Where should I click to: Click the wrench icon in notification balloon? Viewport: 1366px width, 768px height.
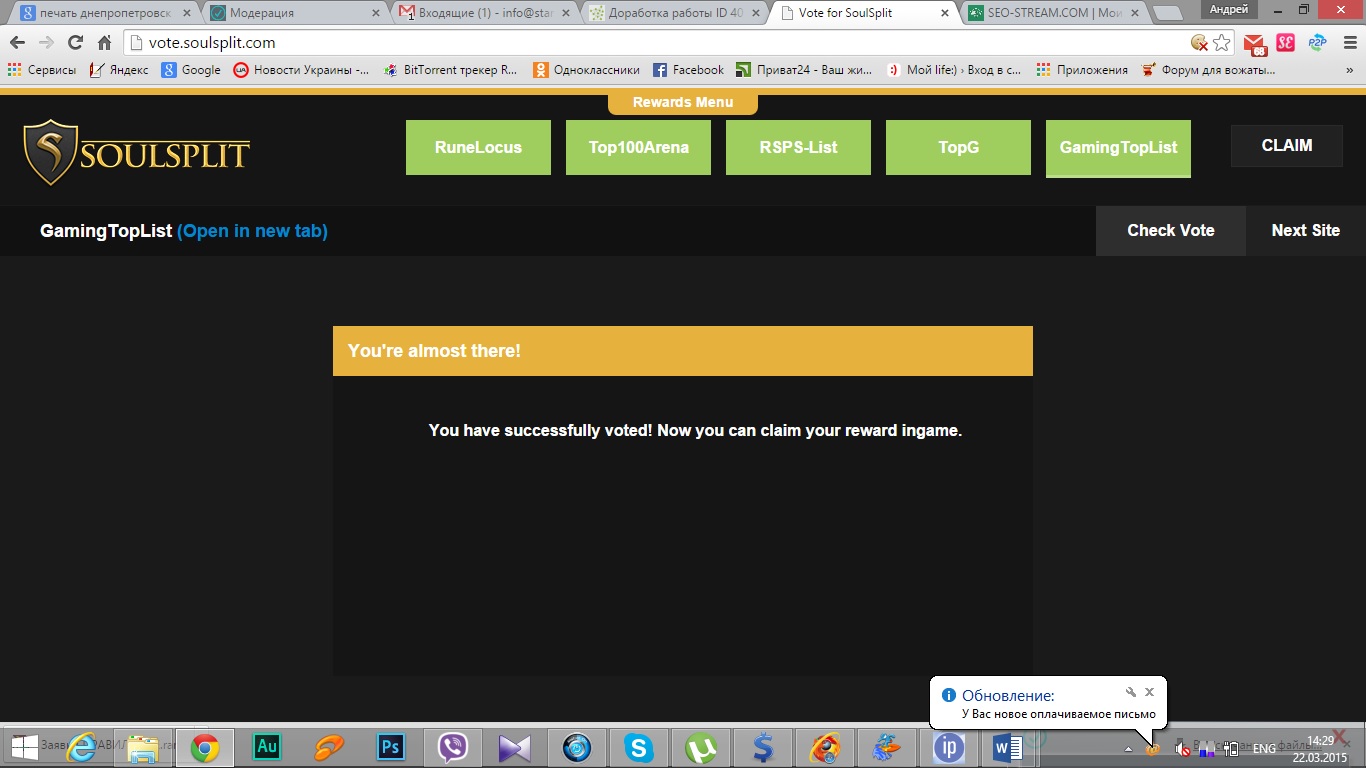coord(1131,692)
